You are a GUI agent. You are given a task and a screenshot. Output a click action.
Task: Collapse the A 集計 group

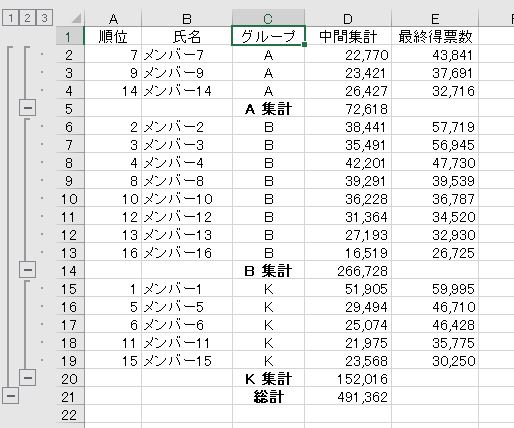[27, 108]
